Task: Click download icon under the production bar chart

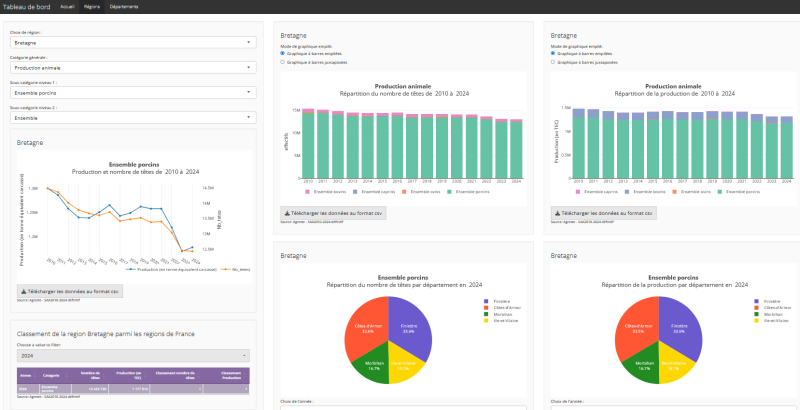Action: [x=557, y=213]
